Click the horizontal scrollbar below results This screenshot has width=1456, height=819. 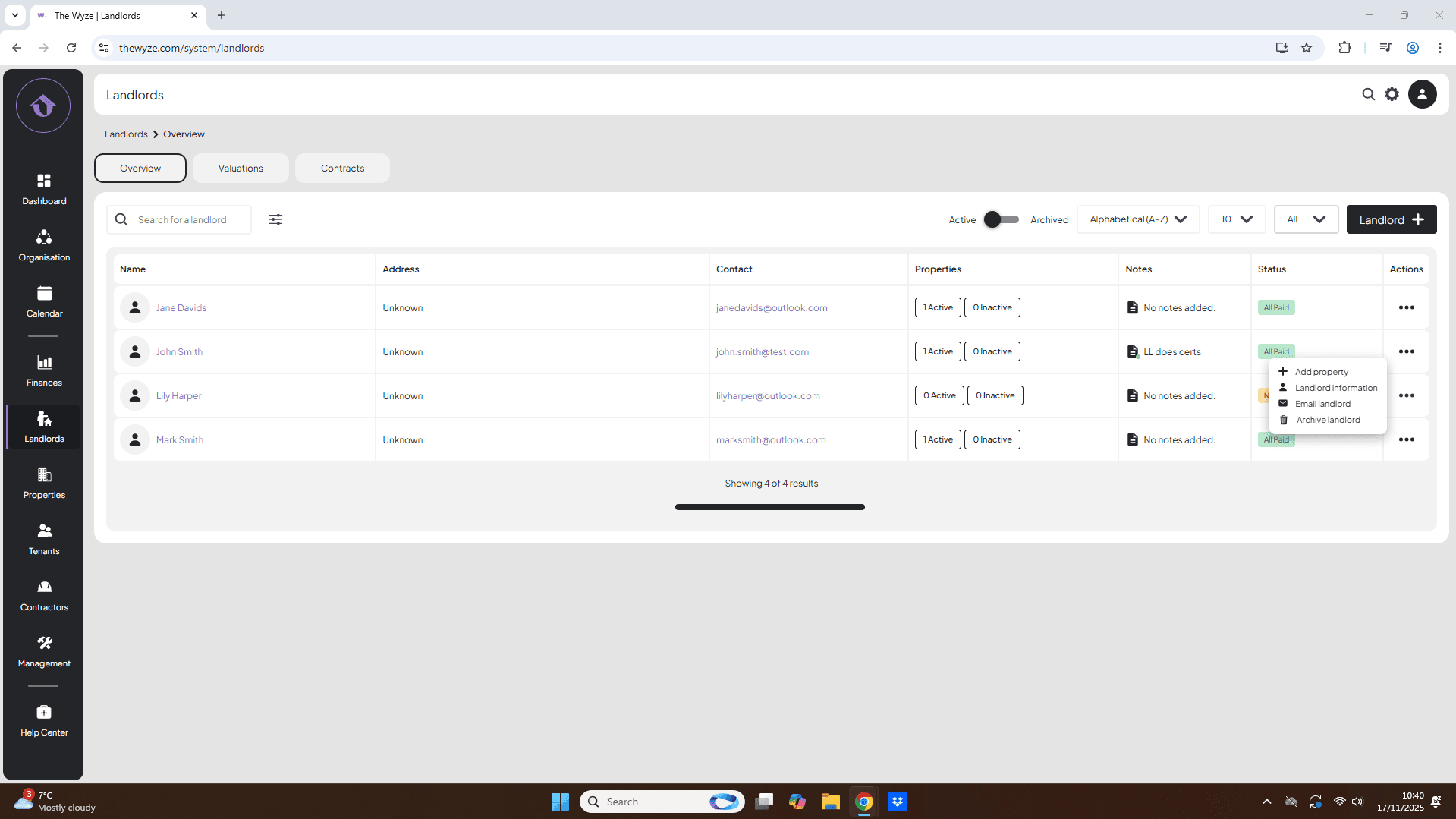pyautogui.click(x=769, y=507)
